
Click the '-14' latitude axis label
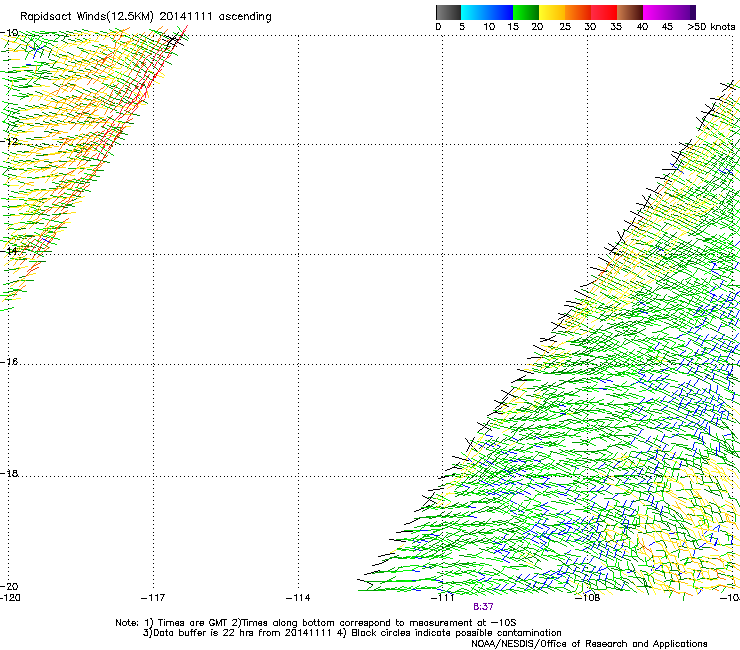point(9,251)
